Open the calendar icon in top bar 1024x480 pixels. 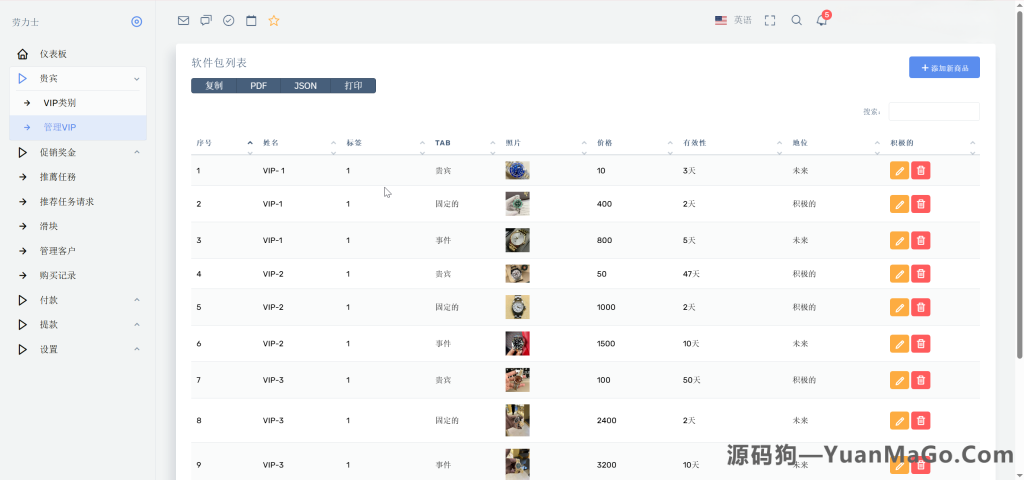coord(251,21)
